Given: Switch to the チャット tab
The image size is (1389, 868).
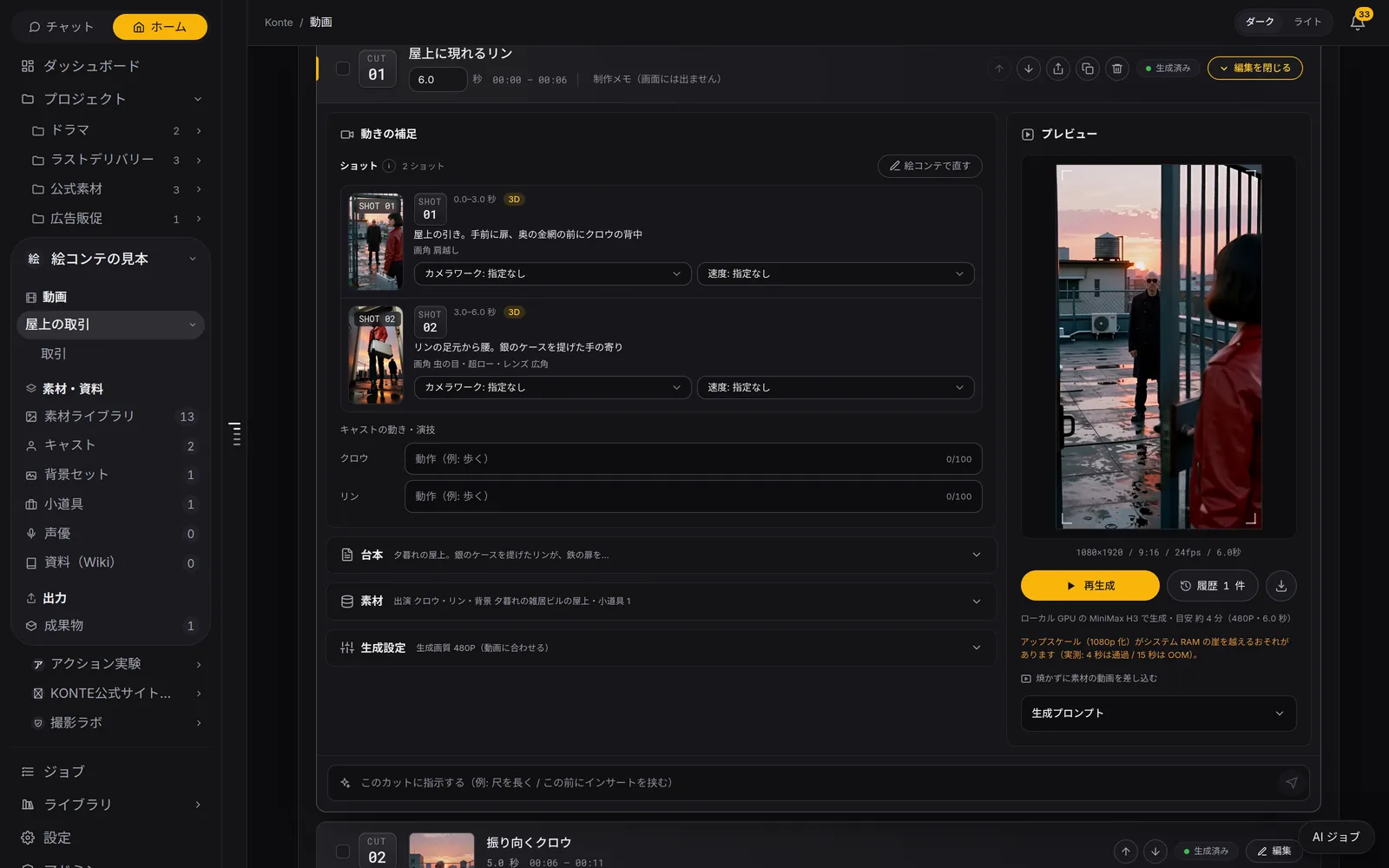Looking at the screenshot, I should 61,27.
